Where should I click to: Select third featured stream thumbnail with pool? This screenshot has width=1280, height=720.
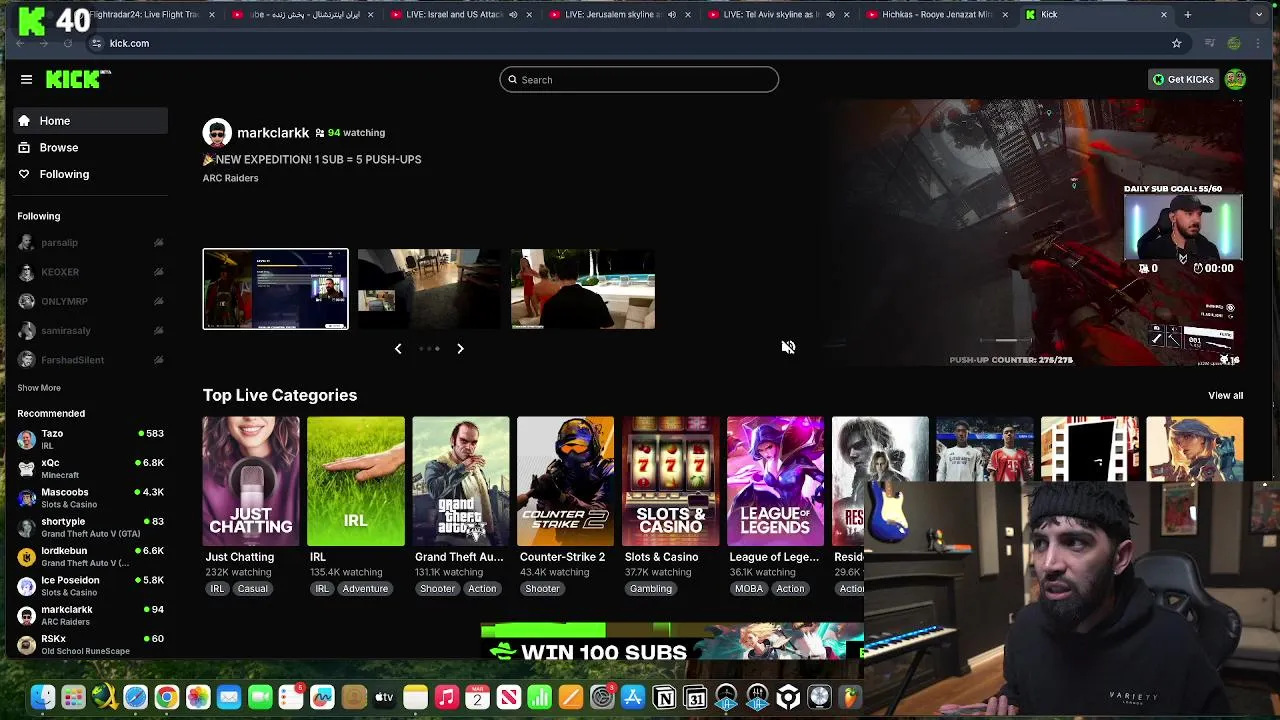click(x=583, y=289)
